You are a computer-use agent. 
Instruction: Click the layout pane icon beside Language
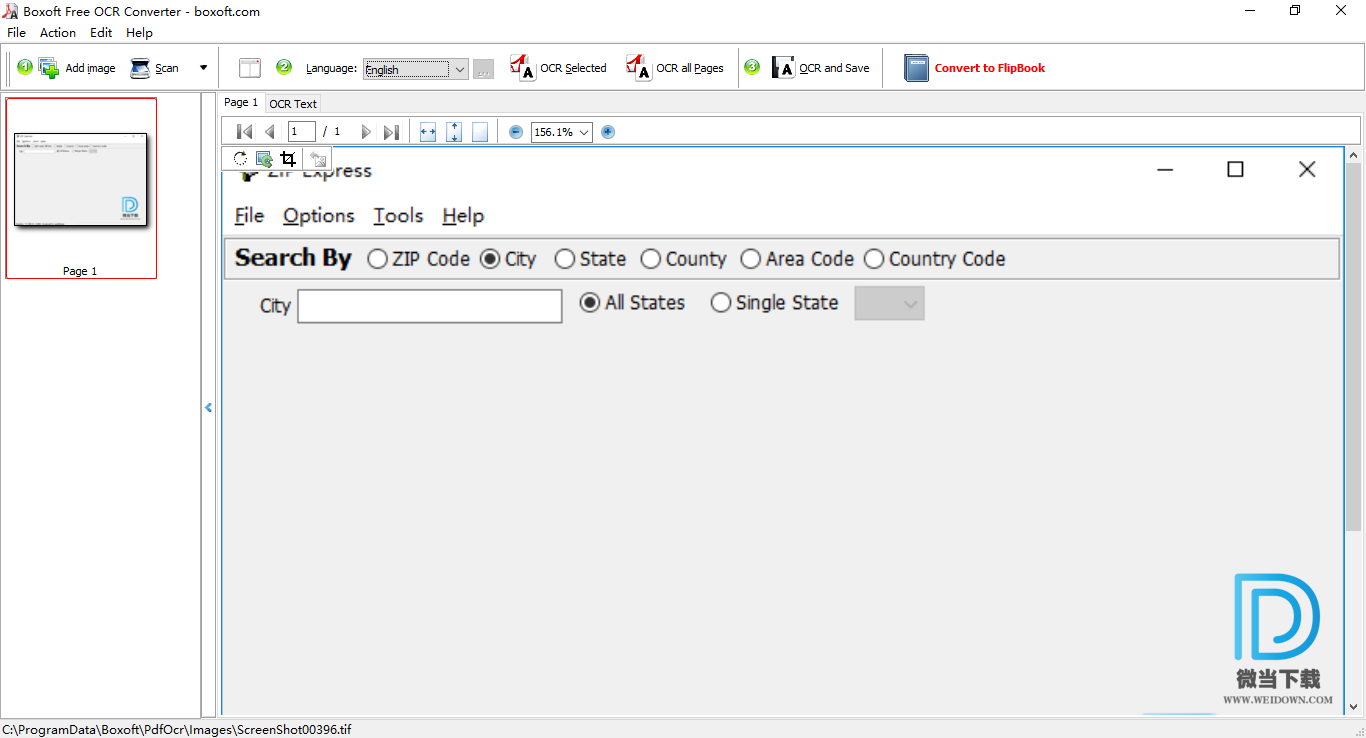coord(250,68)
